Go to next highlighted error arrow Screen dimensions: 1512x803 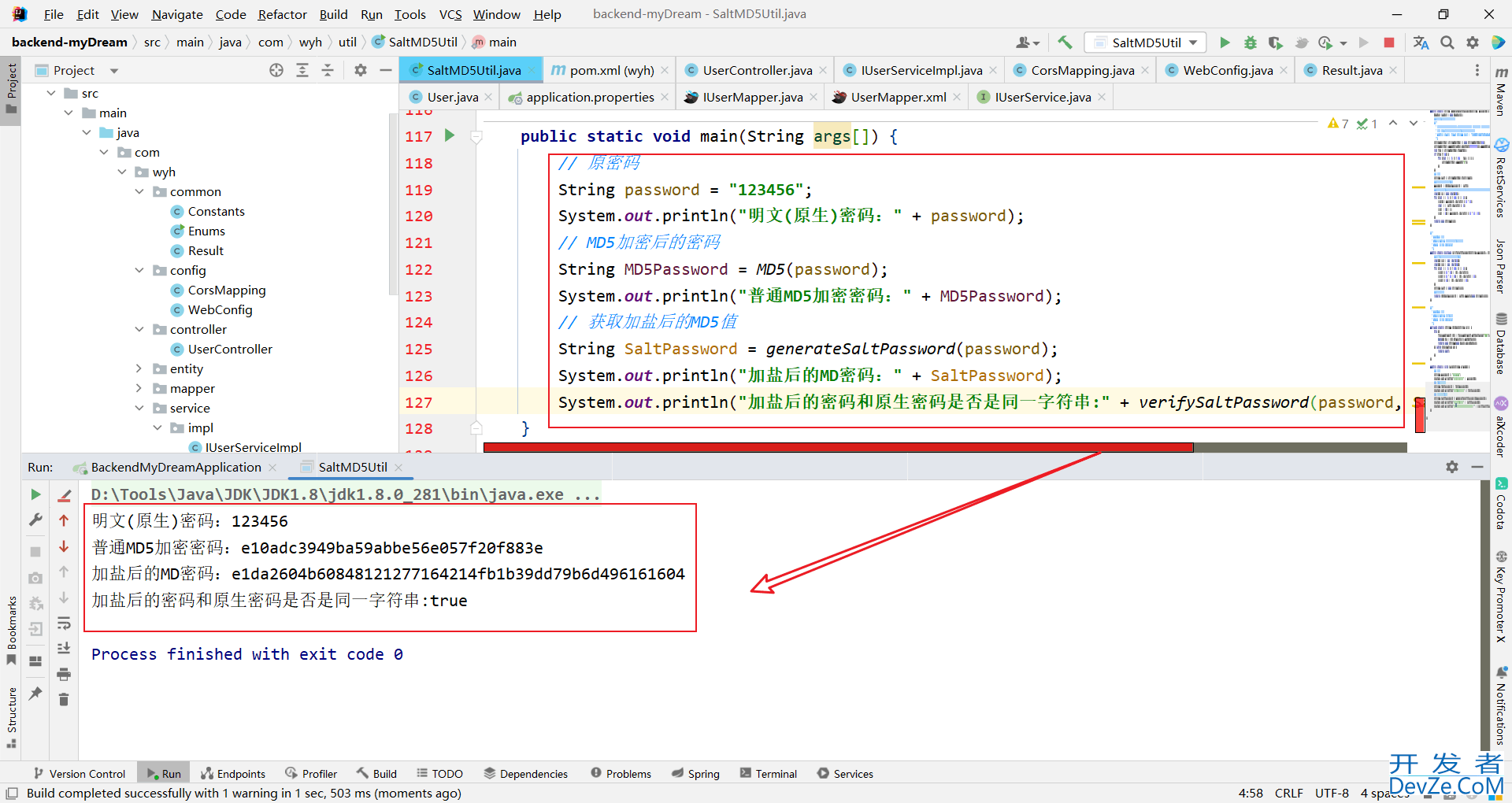(x=1414, y=123)
